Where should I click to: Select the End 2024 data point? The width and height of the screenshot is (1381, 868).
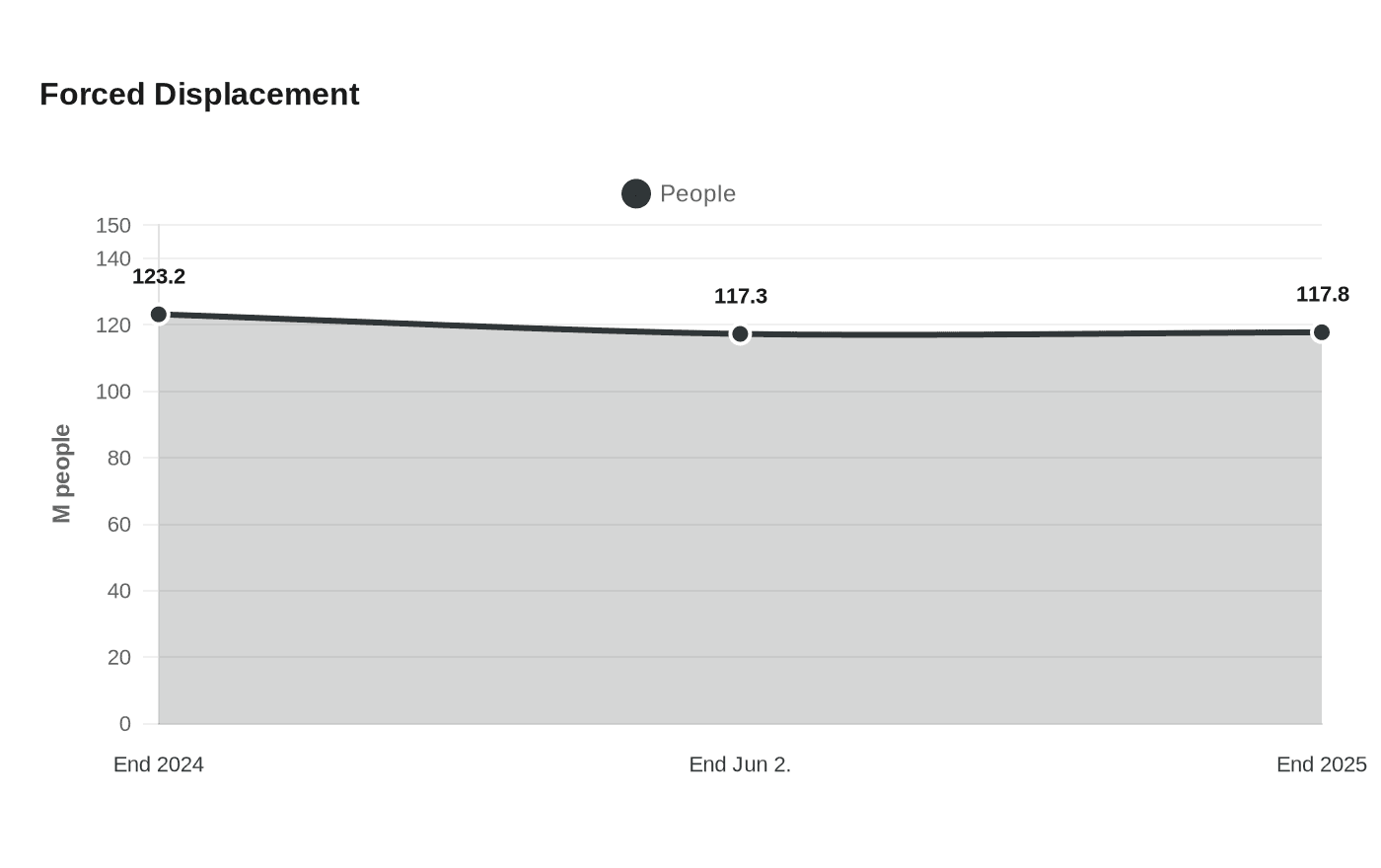pyautogui.click(x=159, y=315)
